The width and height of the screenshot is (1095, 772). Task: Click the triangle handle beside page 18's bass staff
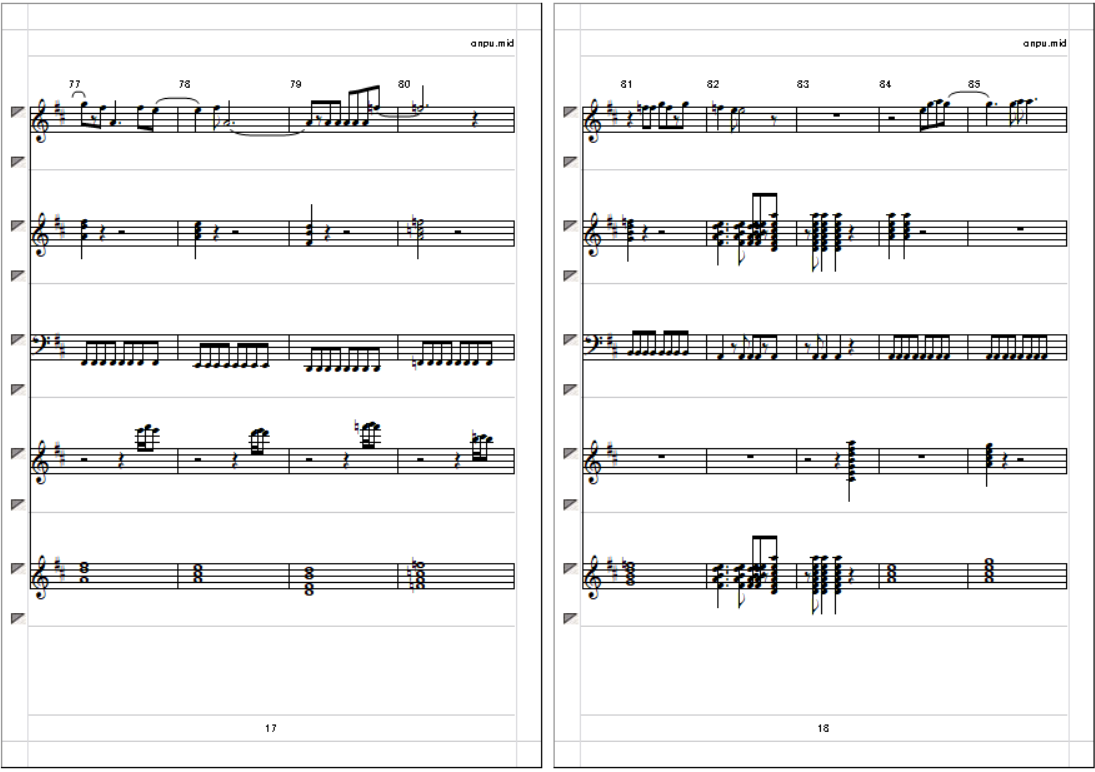[571, 340]
